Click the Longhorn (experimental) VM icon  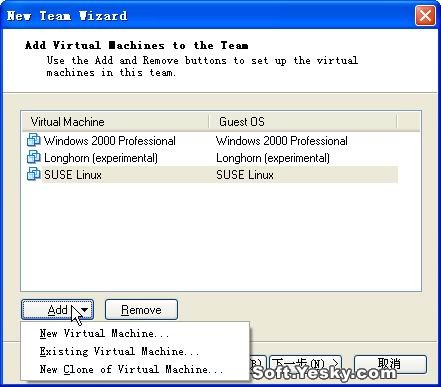coord(33,157)
